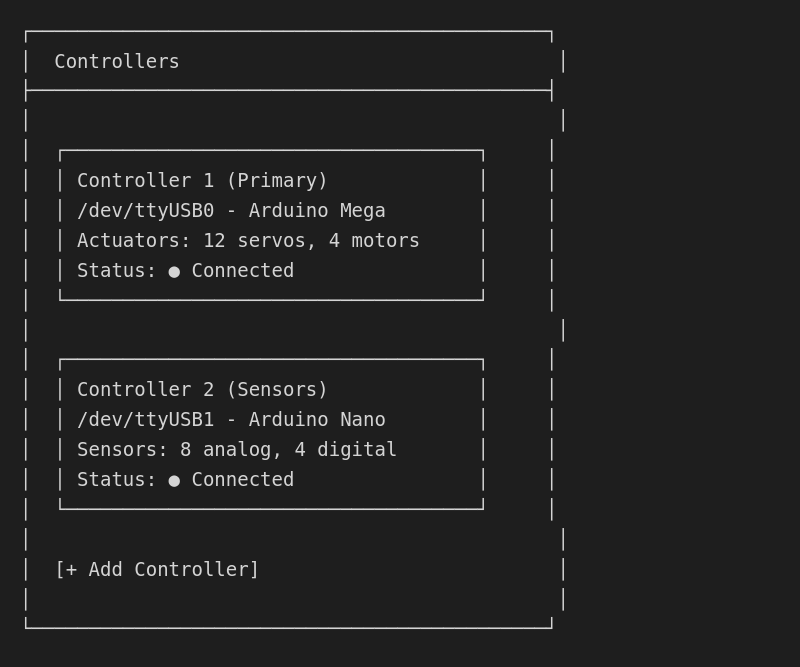Click the Arduino Nano board name
Image resolution: width=800 pixels, height=667 pixels.
(317, 420)
